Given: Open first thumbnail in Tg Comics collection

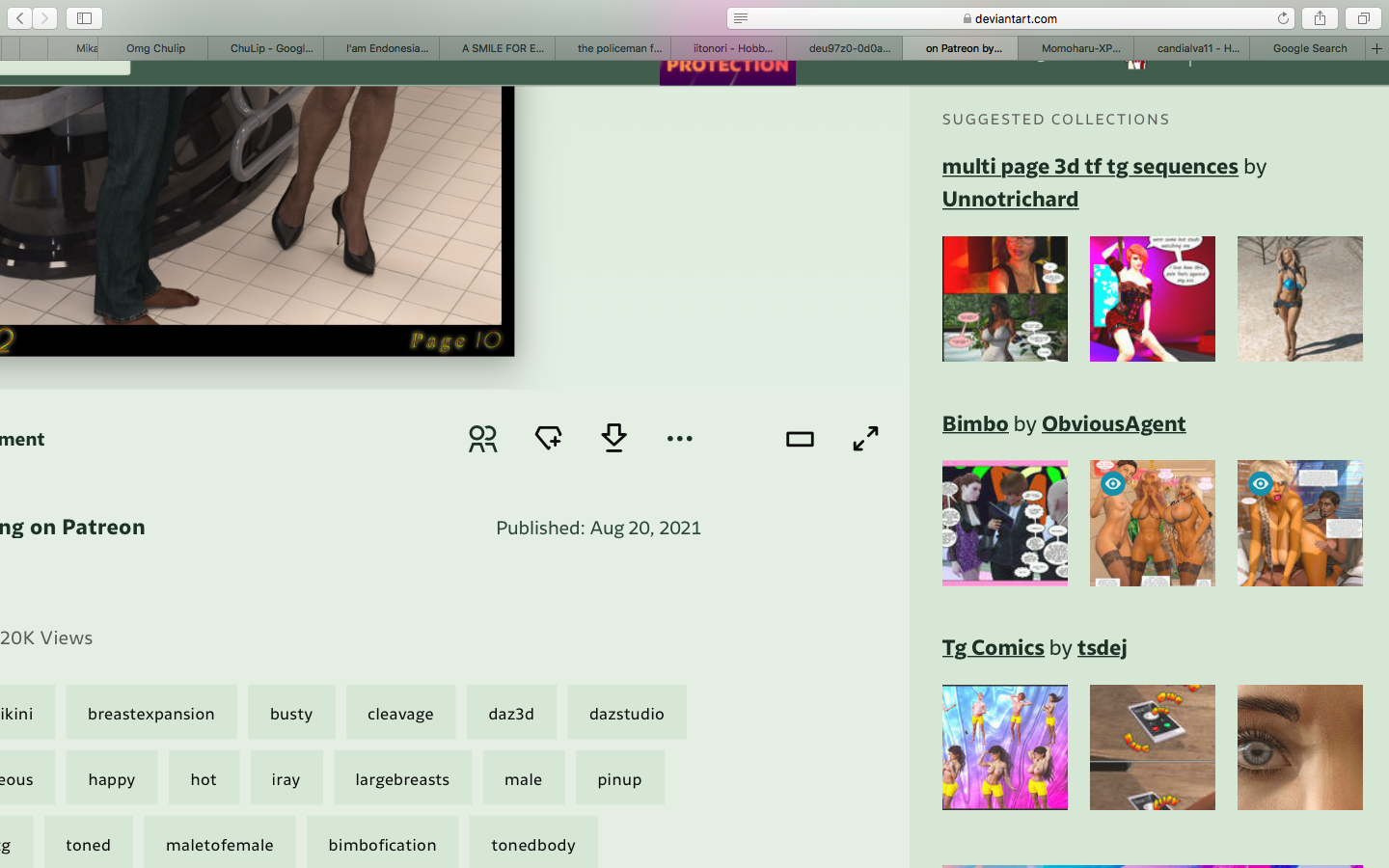Looking at the screenshot, I should point(1005,747).
